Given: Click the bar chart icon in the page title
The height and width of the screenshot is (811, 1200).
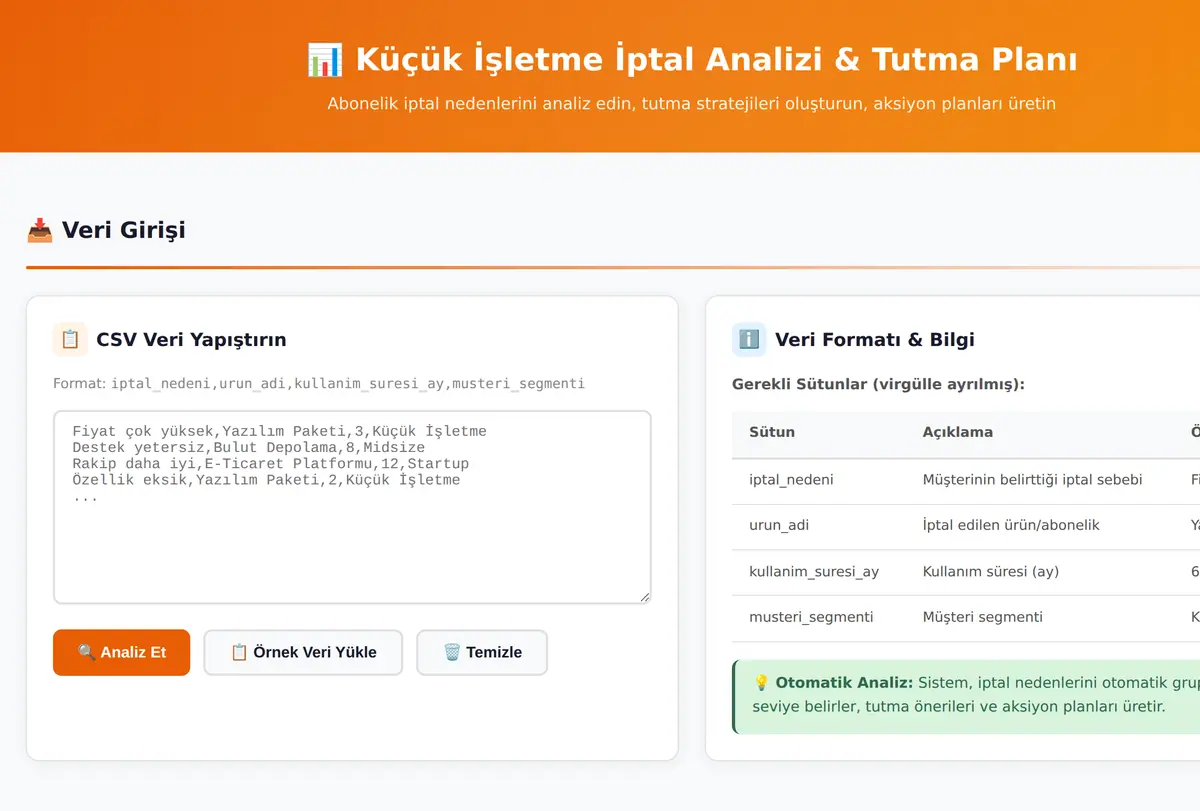Looking at the screenshot, I should pos(325,59).
